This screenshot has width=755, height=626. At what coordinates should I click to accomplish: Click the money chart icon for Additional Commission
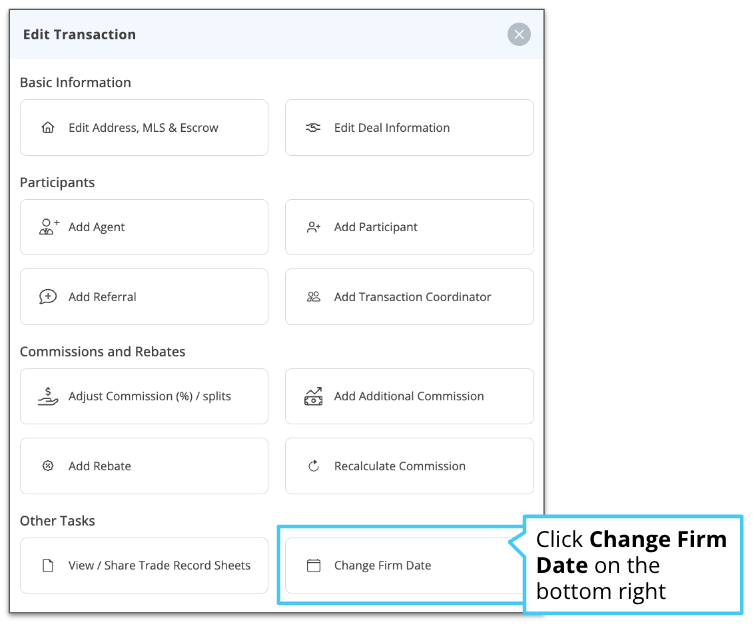pyautogui.click(x=313, y=396)
